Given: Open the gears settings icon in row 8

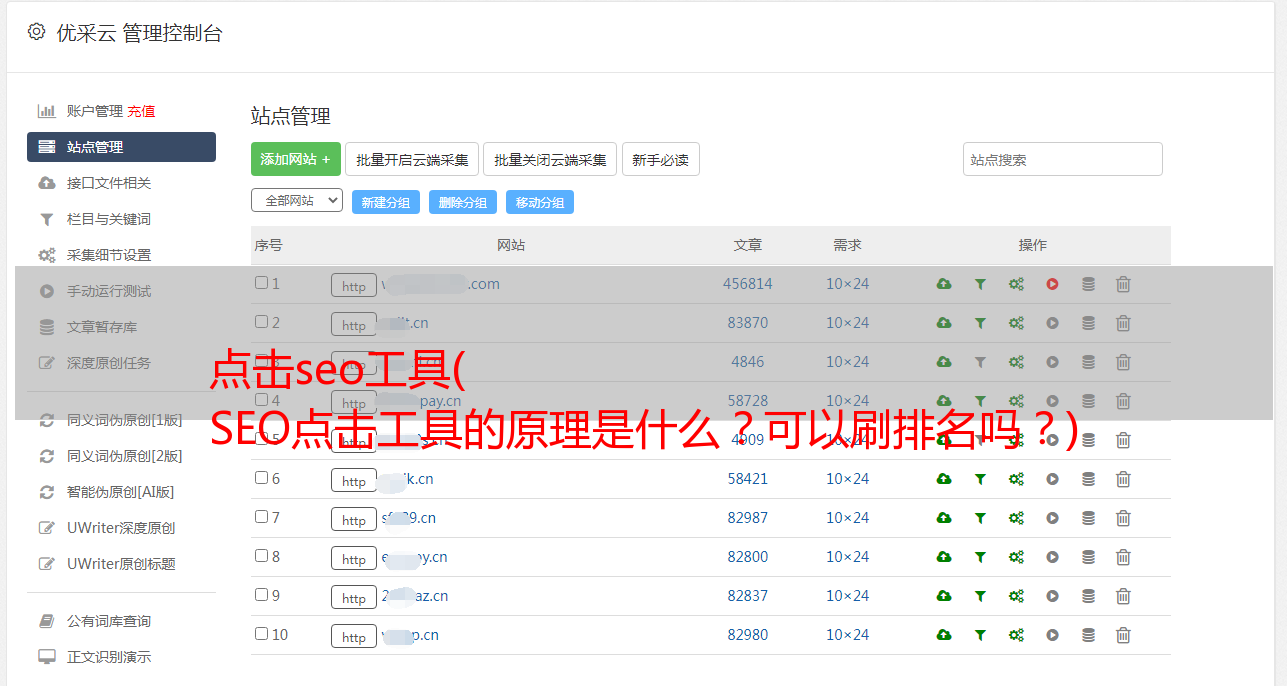Looking at the screenshot, I should (1016, 557).
